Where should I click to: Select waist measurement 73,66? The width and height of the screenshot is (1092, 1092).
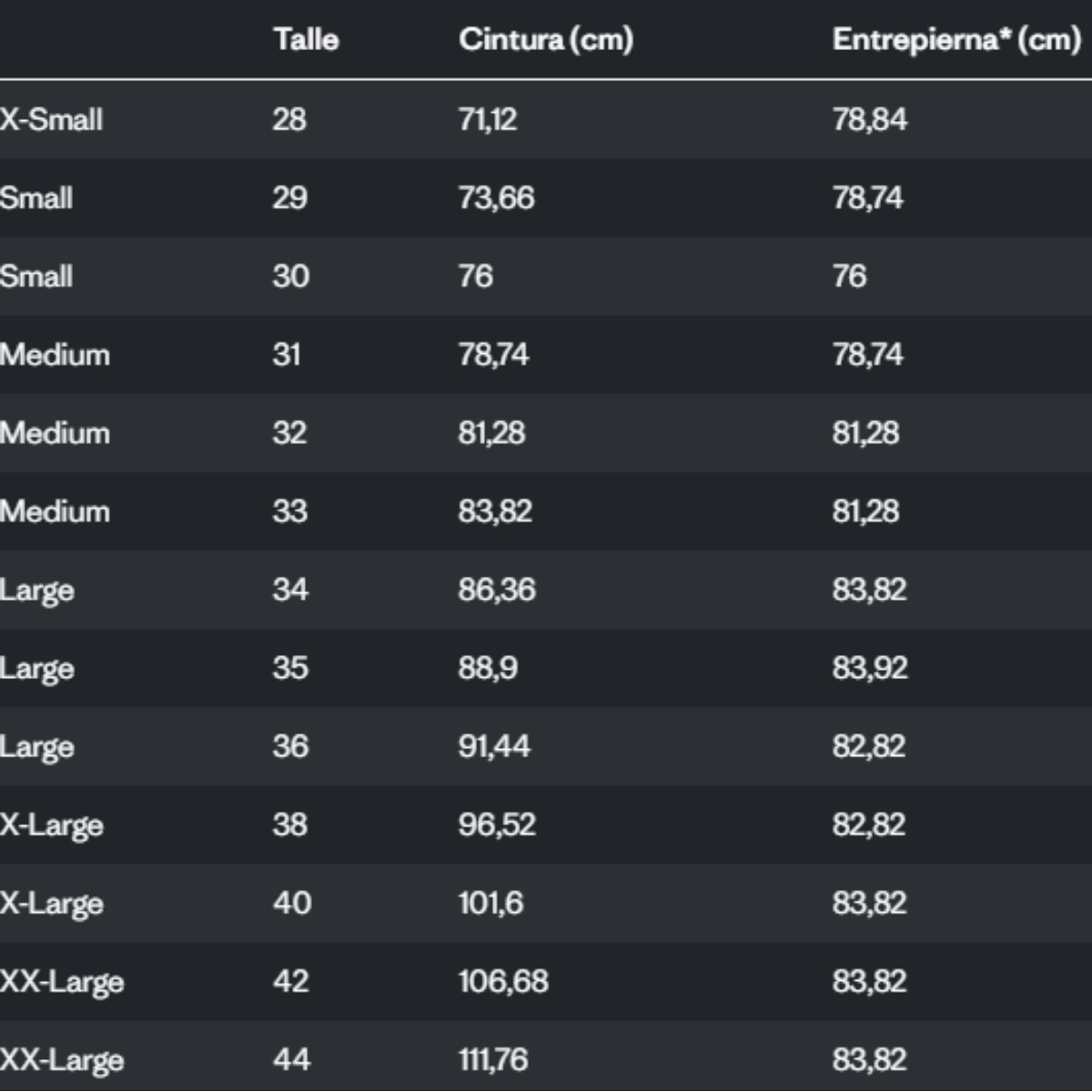496,197
